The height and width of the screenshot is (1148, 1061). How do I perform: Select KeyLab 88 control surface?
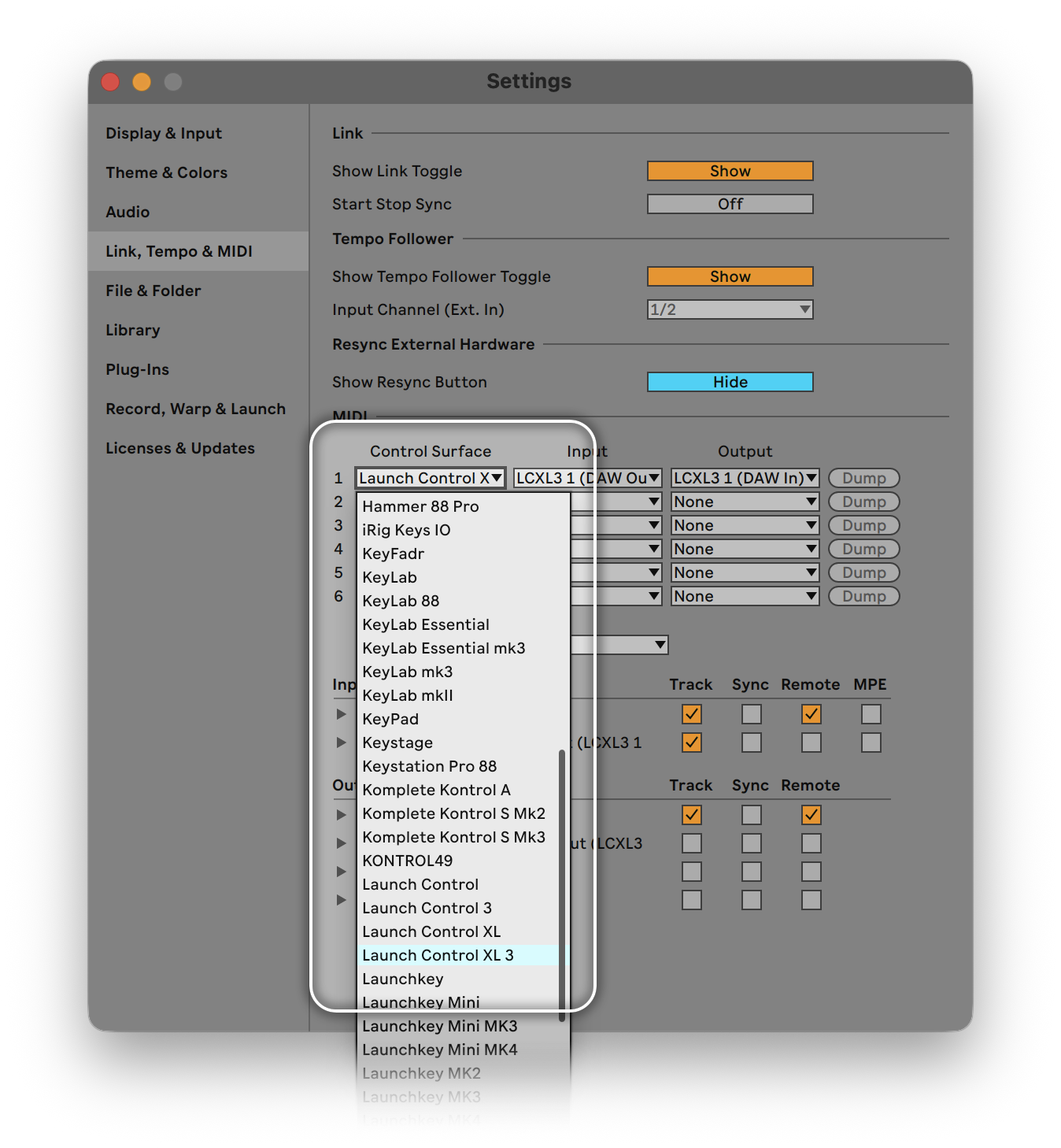coord(460,601)
